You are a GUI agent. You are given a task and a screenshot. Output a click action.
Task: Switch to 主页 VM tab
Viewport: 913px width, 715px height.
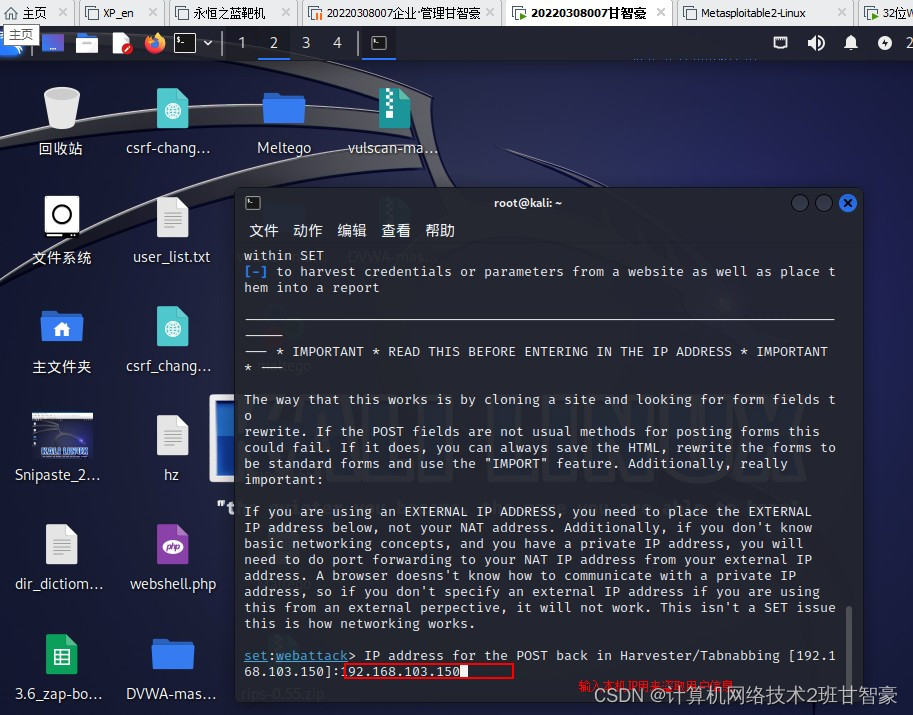34,12
